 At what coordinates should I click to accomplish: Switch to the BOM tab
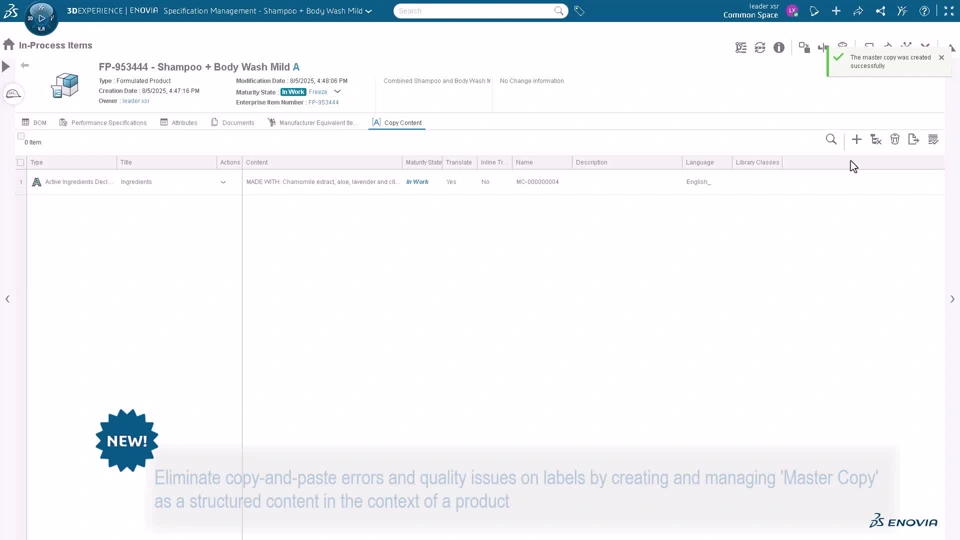click(34, 122)
